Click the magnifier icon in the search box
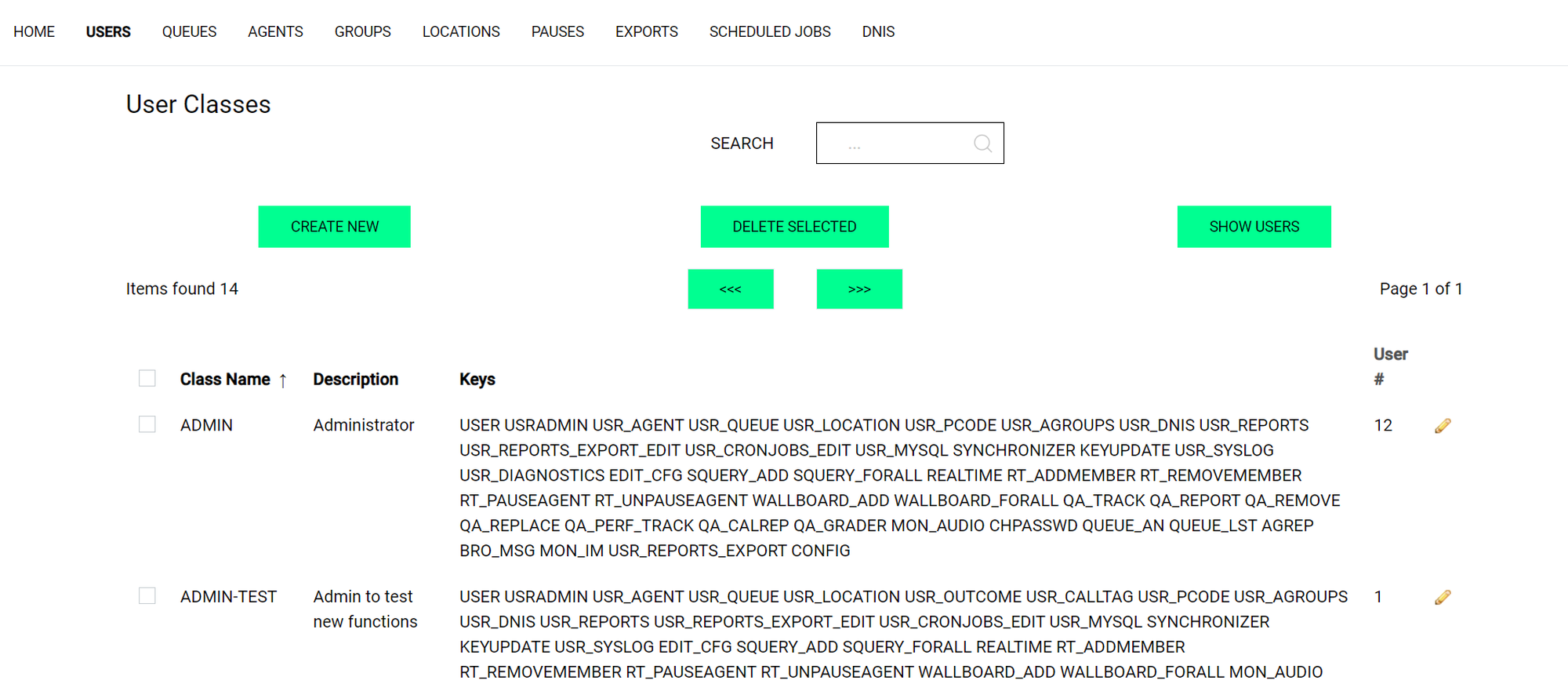Screen dimensions: 1568x691 coord(982,144)
